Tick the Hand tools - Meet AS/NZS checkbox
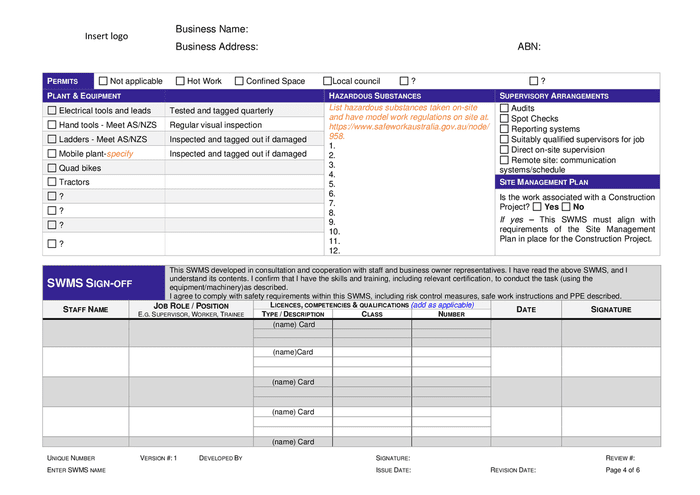Viewport: 700px width, 495px height. (52, 125)
